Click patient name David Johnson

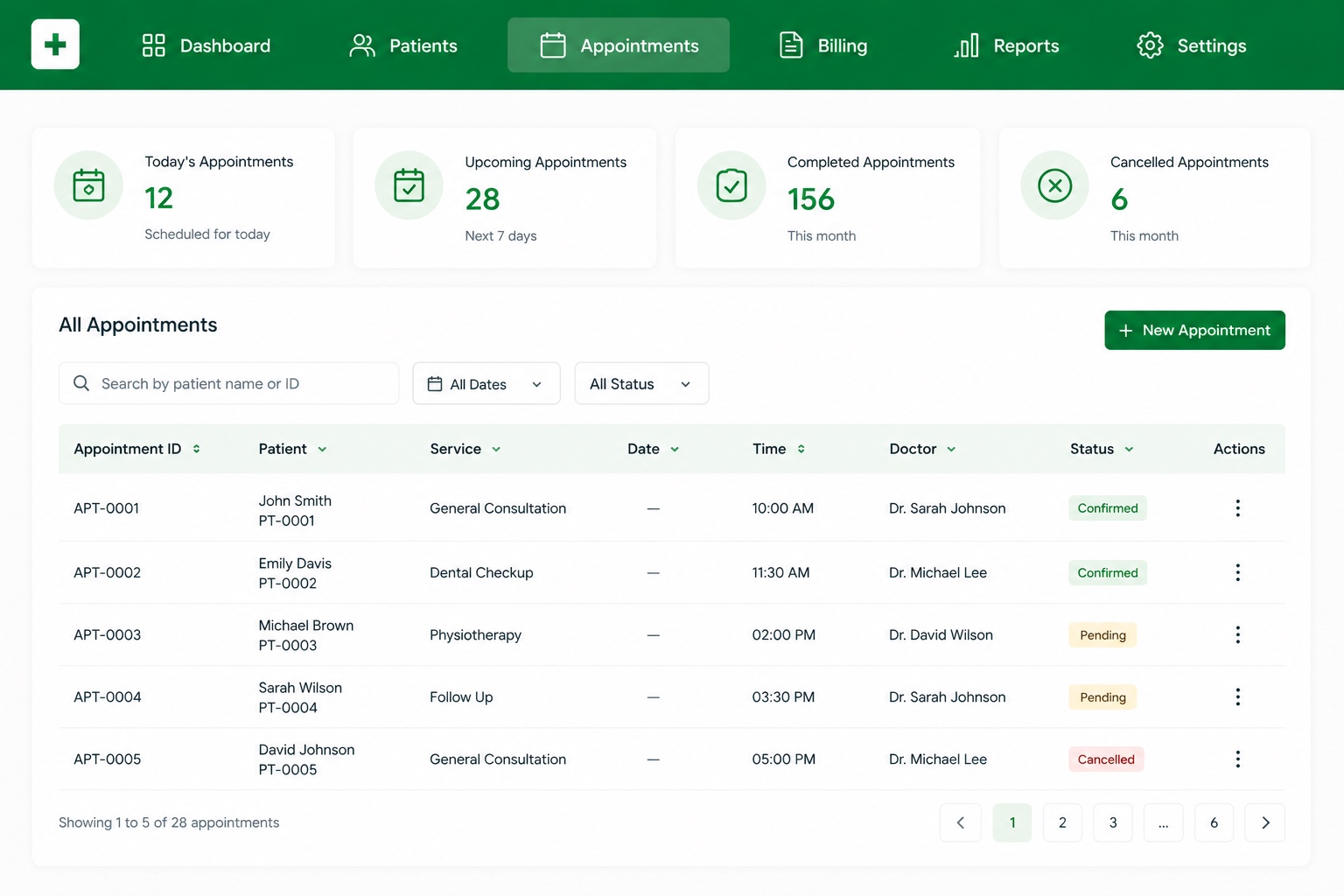306,750
